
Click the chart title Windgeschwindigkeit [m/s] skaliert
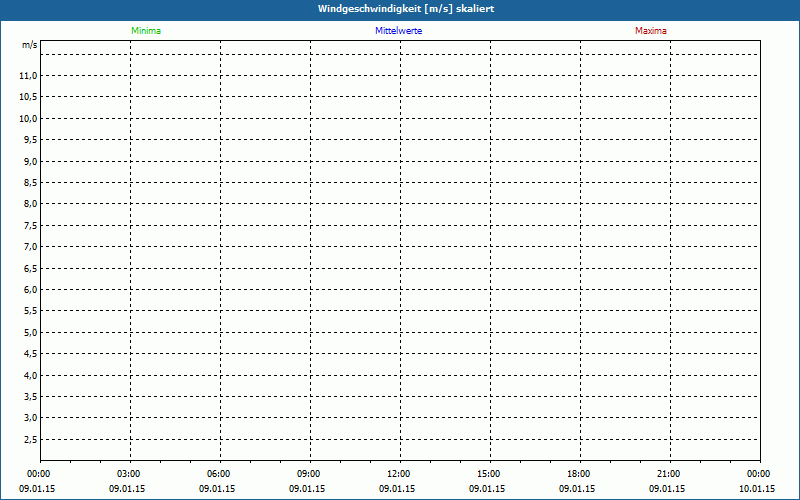pyautogui.click(x=406, y=9)
